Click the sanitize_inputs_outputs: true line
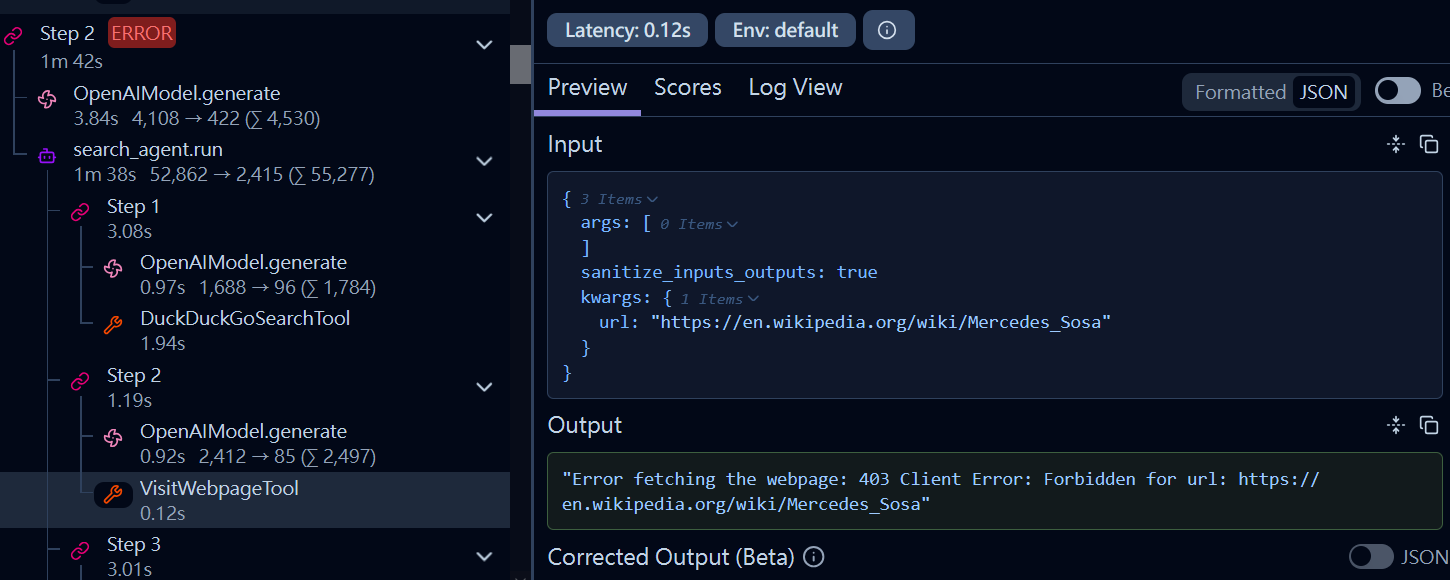1450x580 pixels. pyautogui.click(x=729, y=272)
